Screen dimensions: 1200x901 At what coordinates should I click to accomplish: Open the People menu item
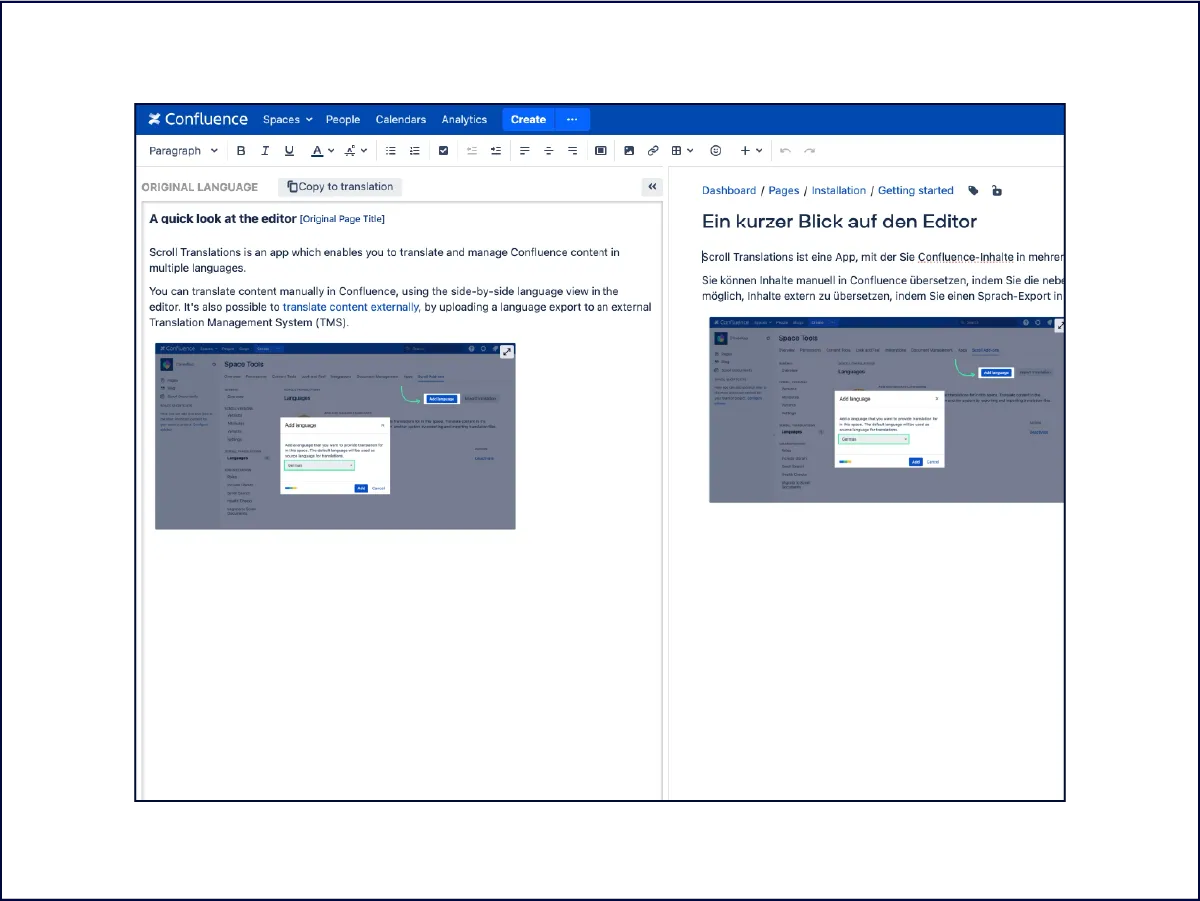(343, 120)
